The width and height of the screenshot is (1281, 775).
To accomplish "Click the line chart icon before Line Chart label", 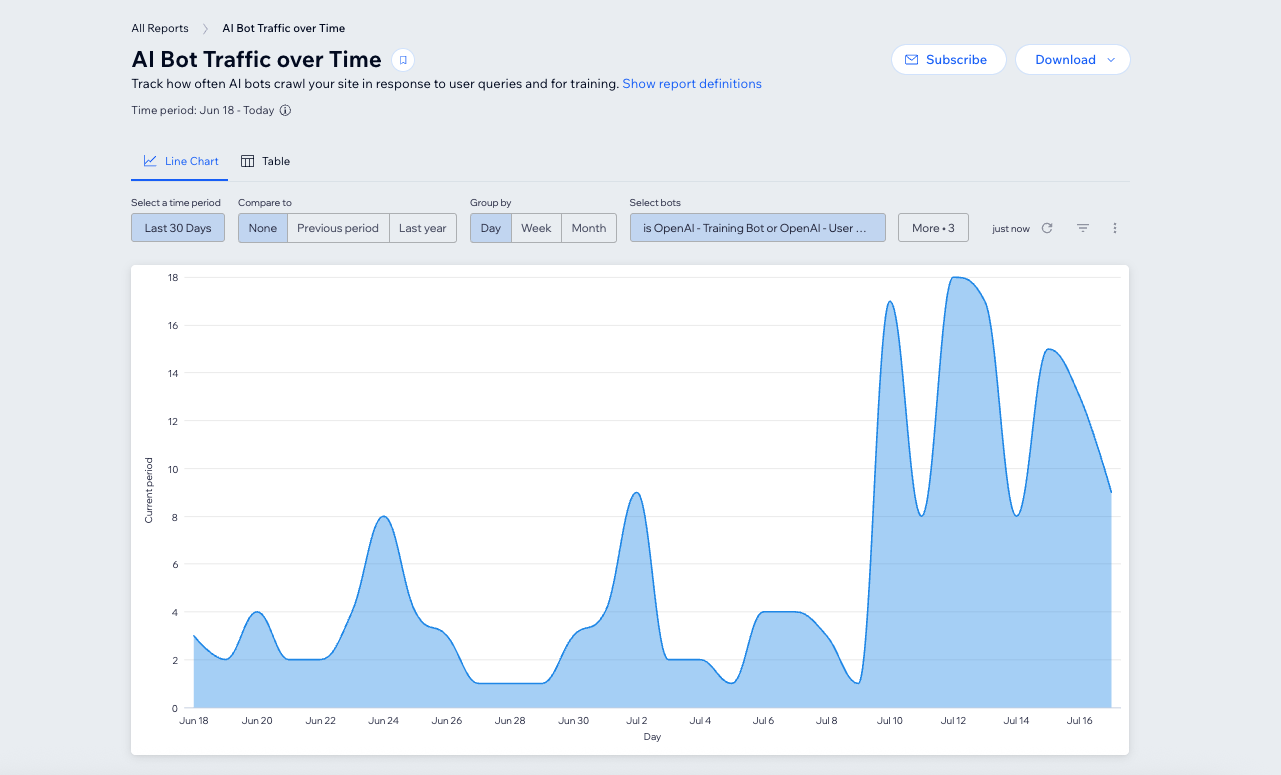I will tap(152, 160).
